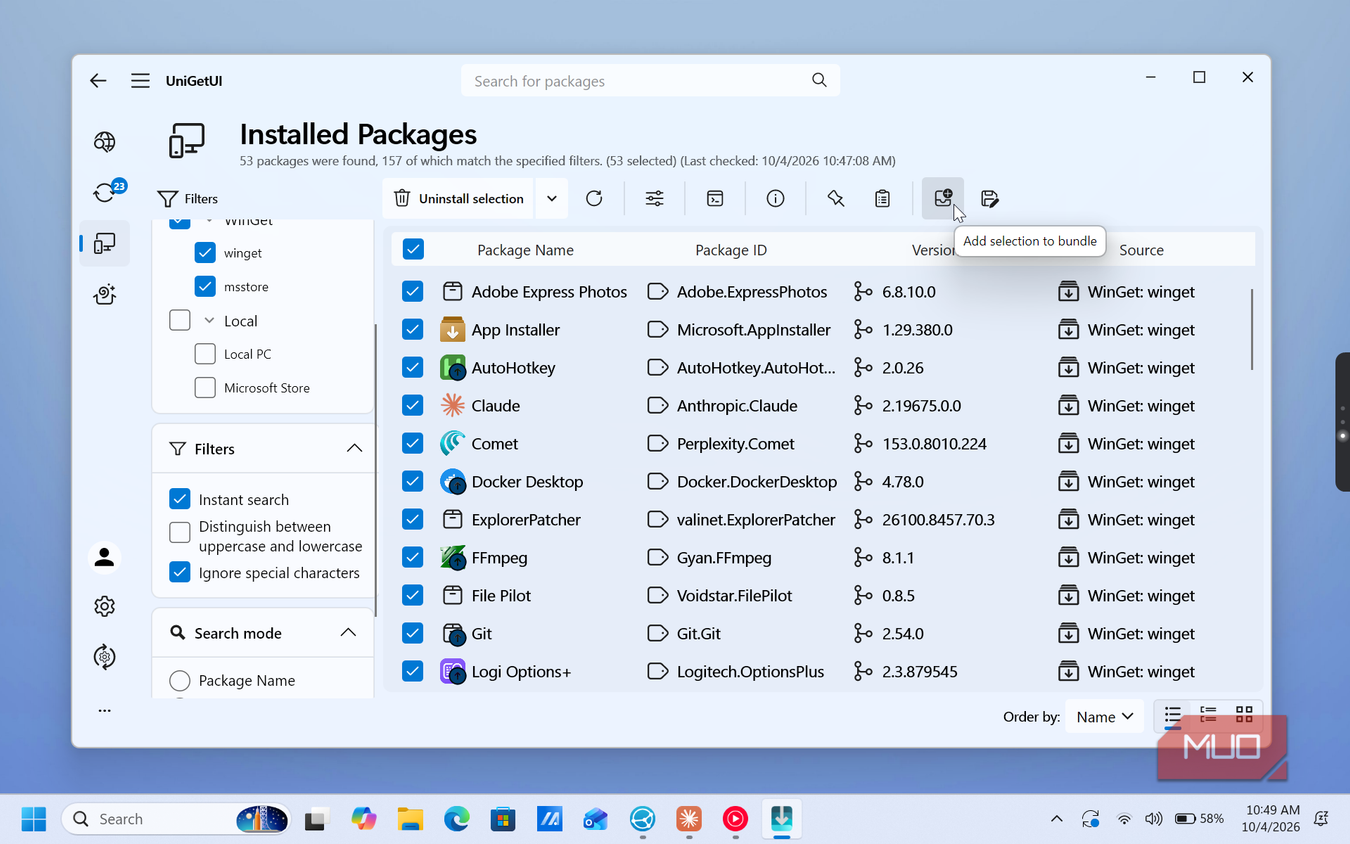
Task: Open Software Updates with 23 badge
Action: [105, 192]
